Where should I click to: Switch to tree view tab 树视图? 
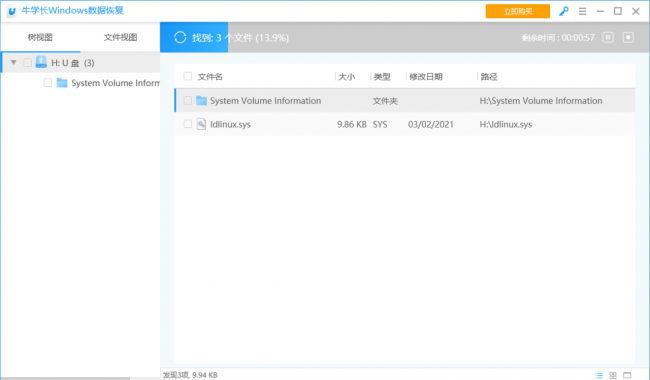(40, 37)
